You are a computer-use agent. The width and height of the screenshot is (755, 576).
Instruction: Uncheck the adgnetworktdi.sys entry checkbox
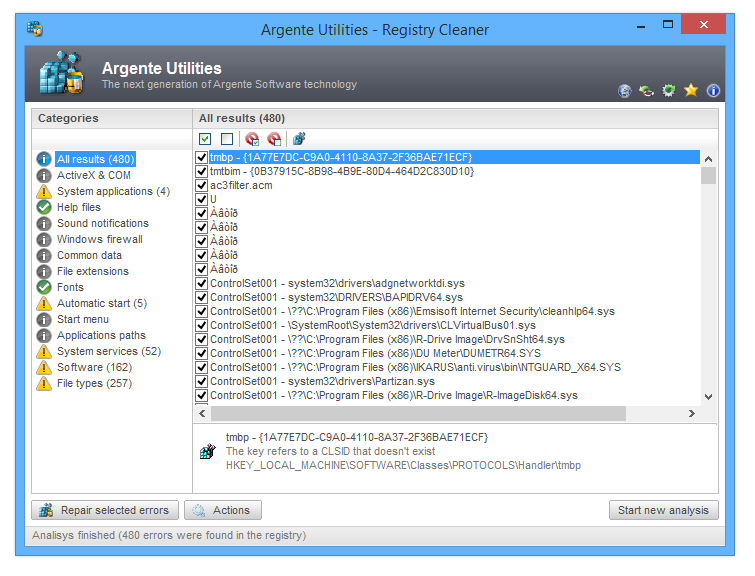coord(201,283)
